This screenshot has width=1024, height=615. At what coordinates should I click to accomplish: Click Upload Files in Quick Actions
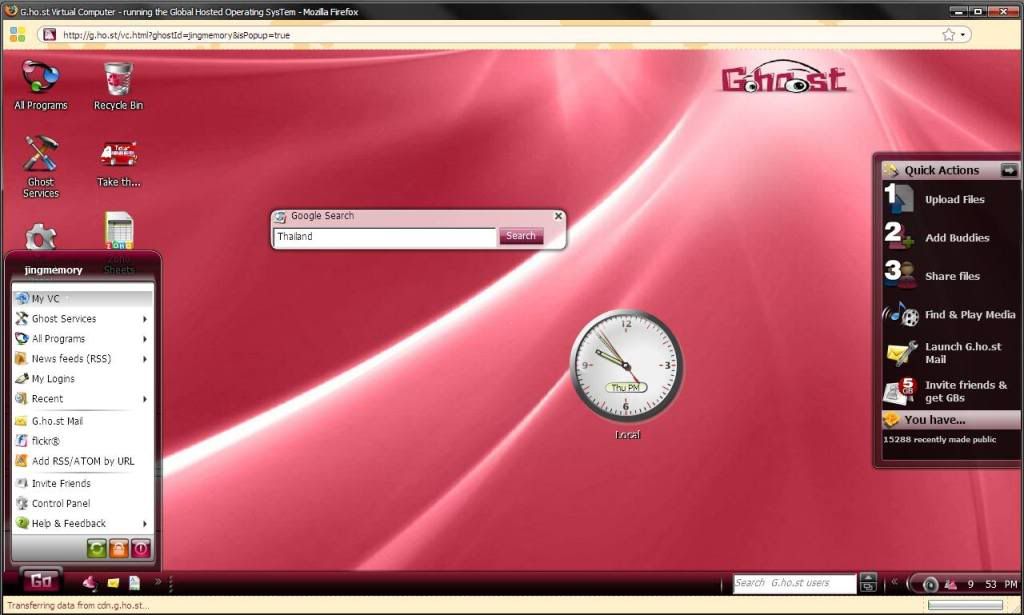click(954, 200)
